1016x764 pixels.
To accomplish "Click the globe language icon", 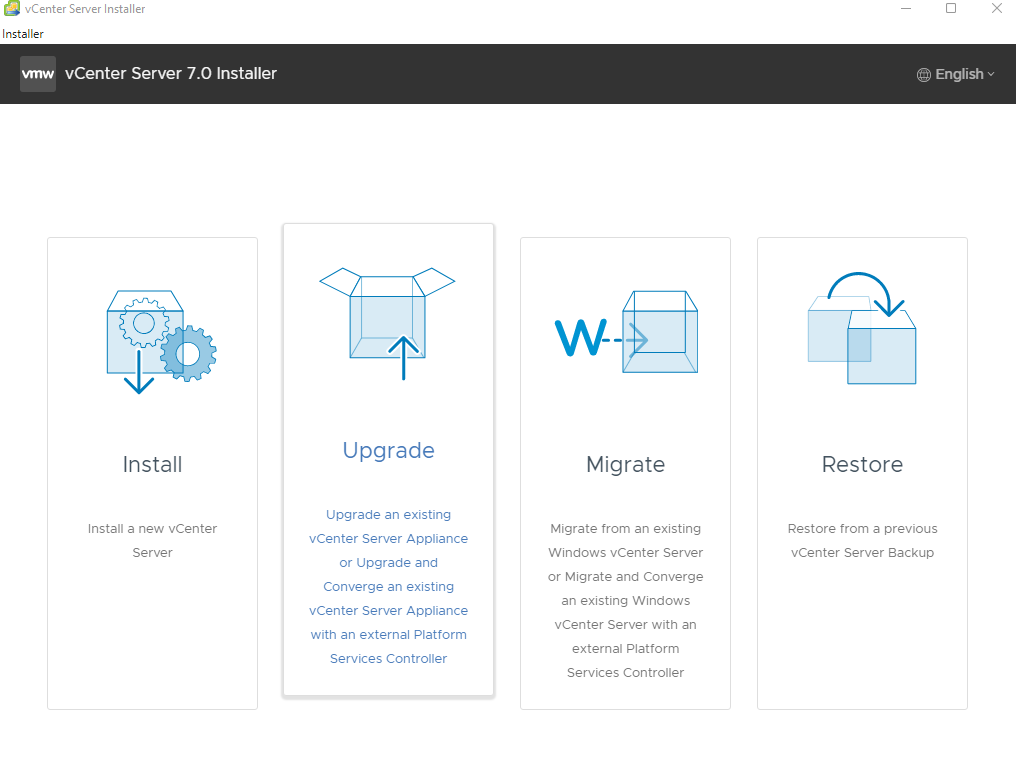I will 923,75.
